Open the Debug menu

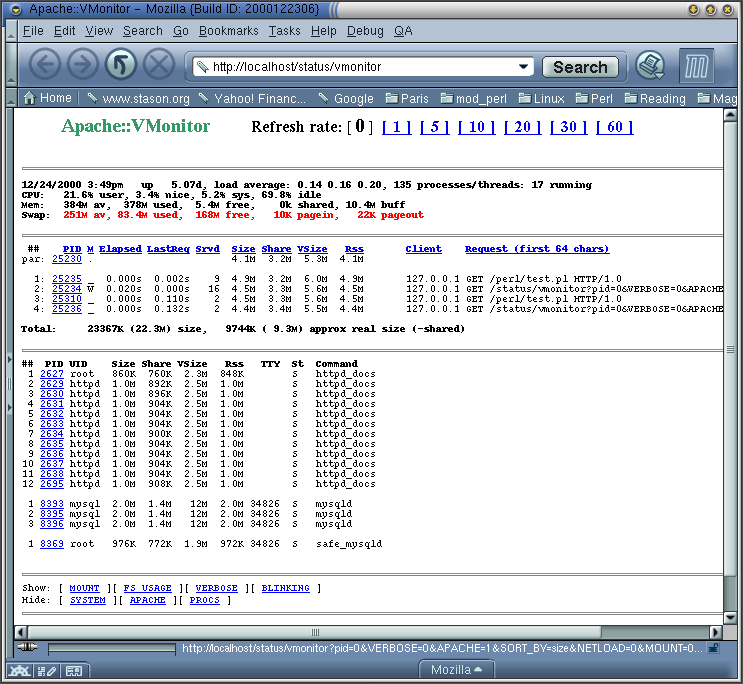(x=365, y=31)
